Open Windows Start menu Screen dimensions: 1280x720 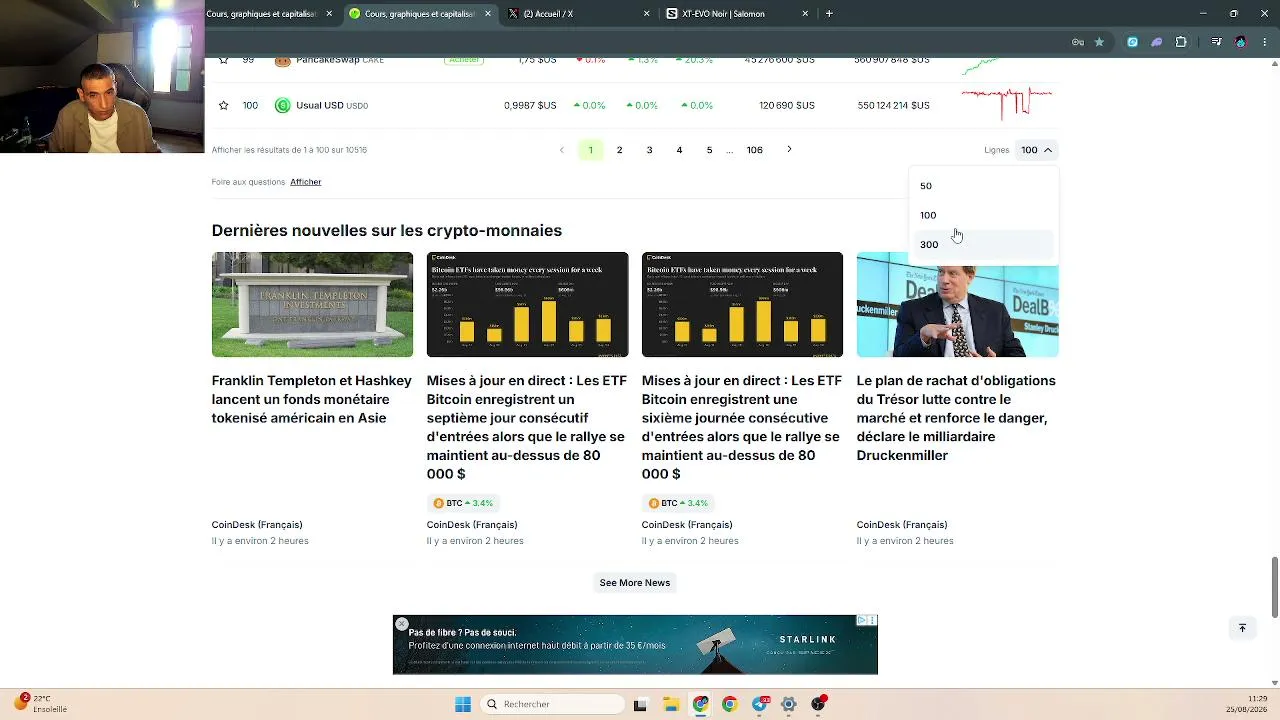[463, 704]
